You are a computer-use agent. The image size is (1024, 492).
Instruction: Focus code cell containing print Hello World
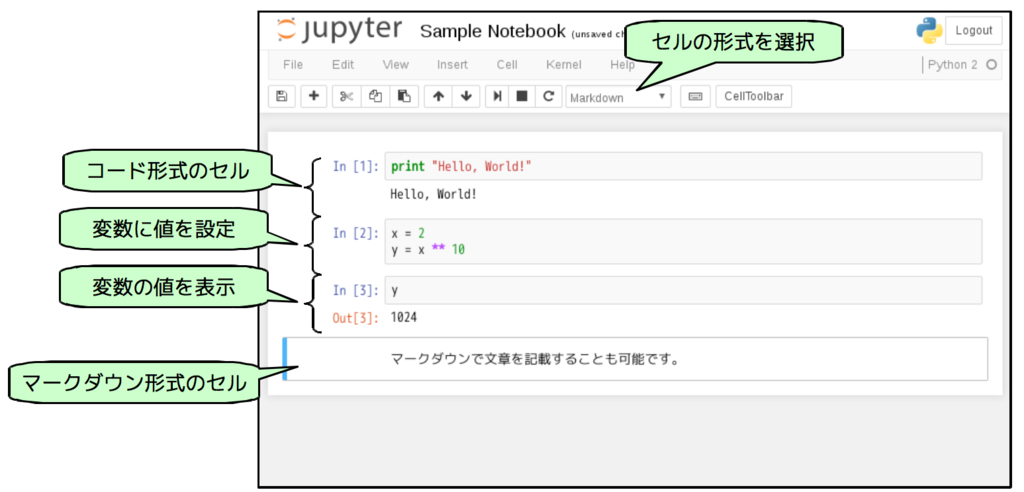pyautogui.click(x=683, y=166)
